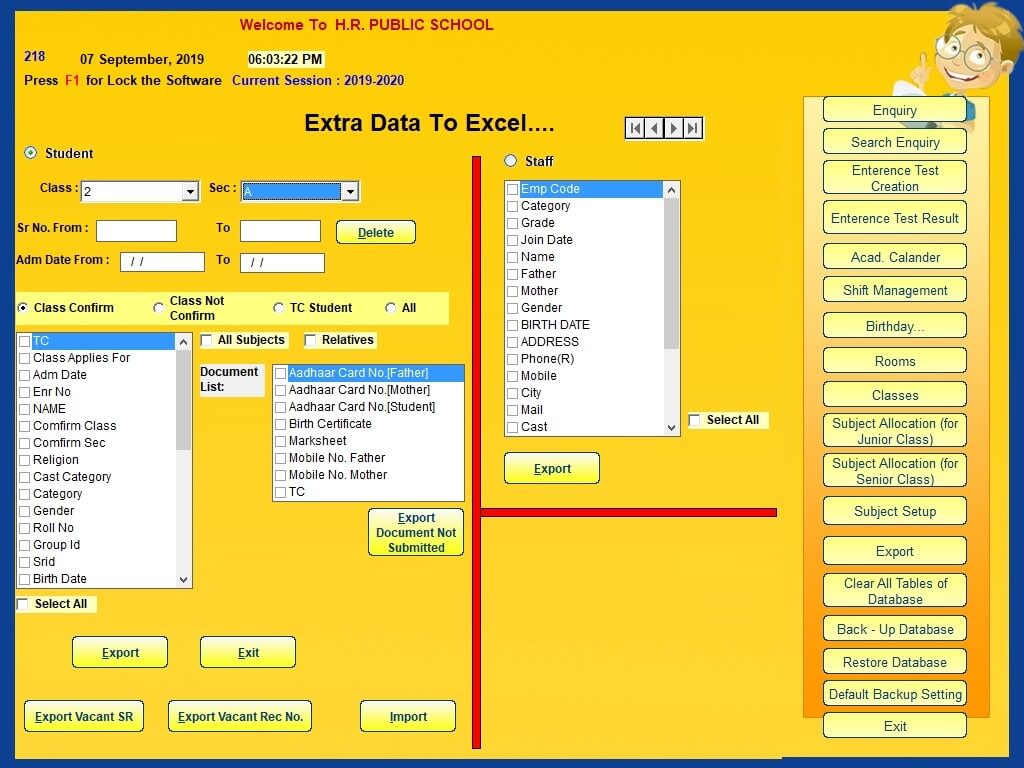Click the previous record navigation arrow
Screen dimensions: 1024x768
(x=654, y=128)
